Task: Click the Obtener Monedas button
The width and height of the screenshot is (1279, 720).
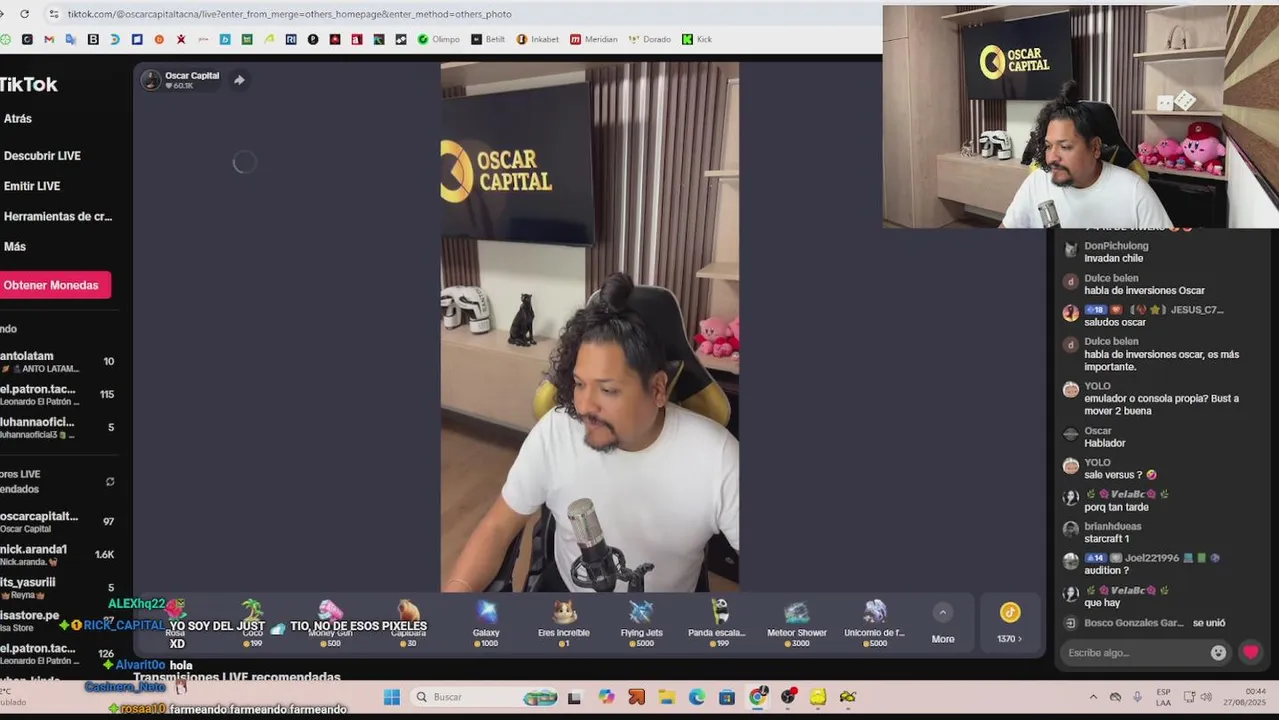Action: click(53, 285)
